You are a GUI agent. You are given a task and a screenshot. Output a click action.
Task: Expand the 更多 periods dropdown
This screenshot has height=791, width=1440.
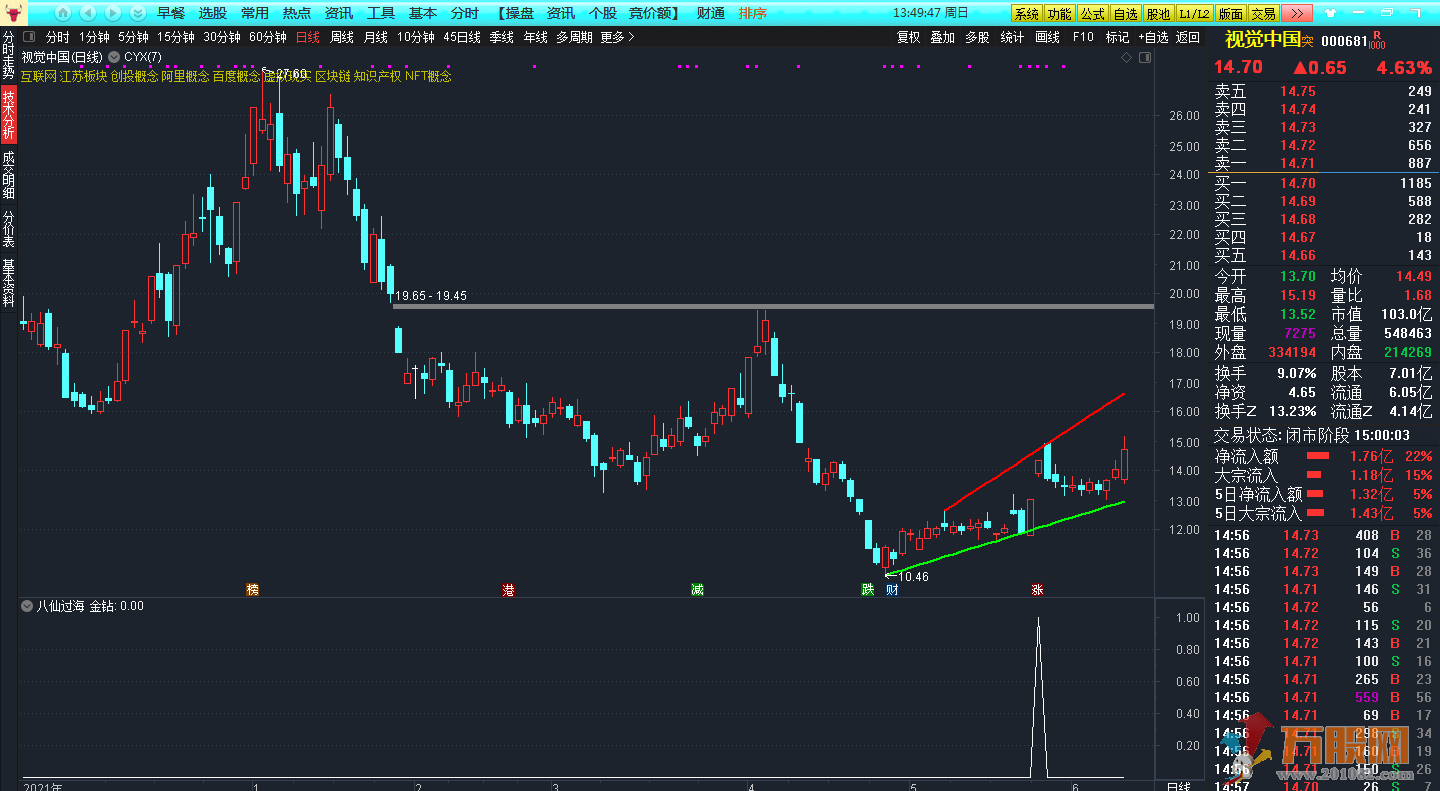pos(617,37)
